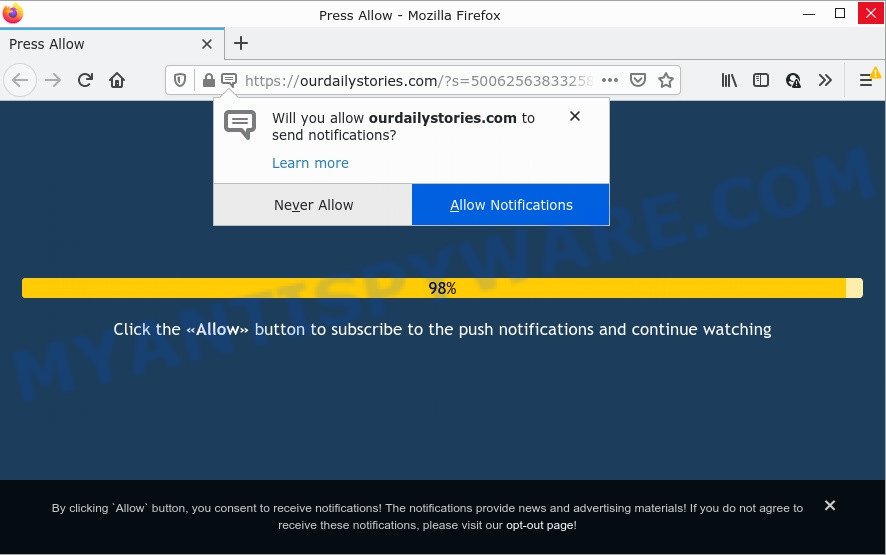Screen dimensions: 886x555
Task: Toggle the sidebar view
Action: (761, 80)
